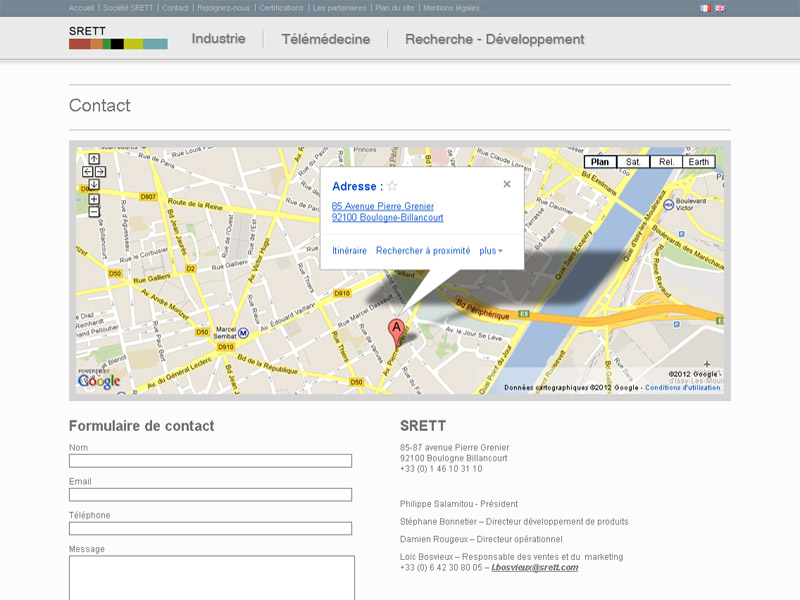This screenshot has height=600, width=800.
Task: Click the Email input field
Action: coord(210,494)
